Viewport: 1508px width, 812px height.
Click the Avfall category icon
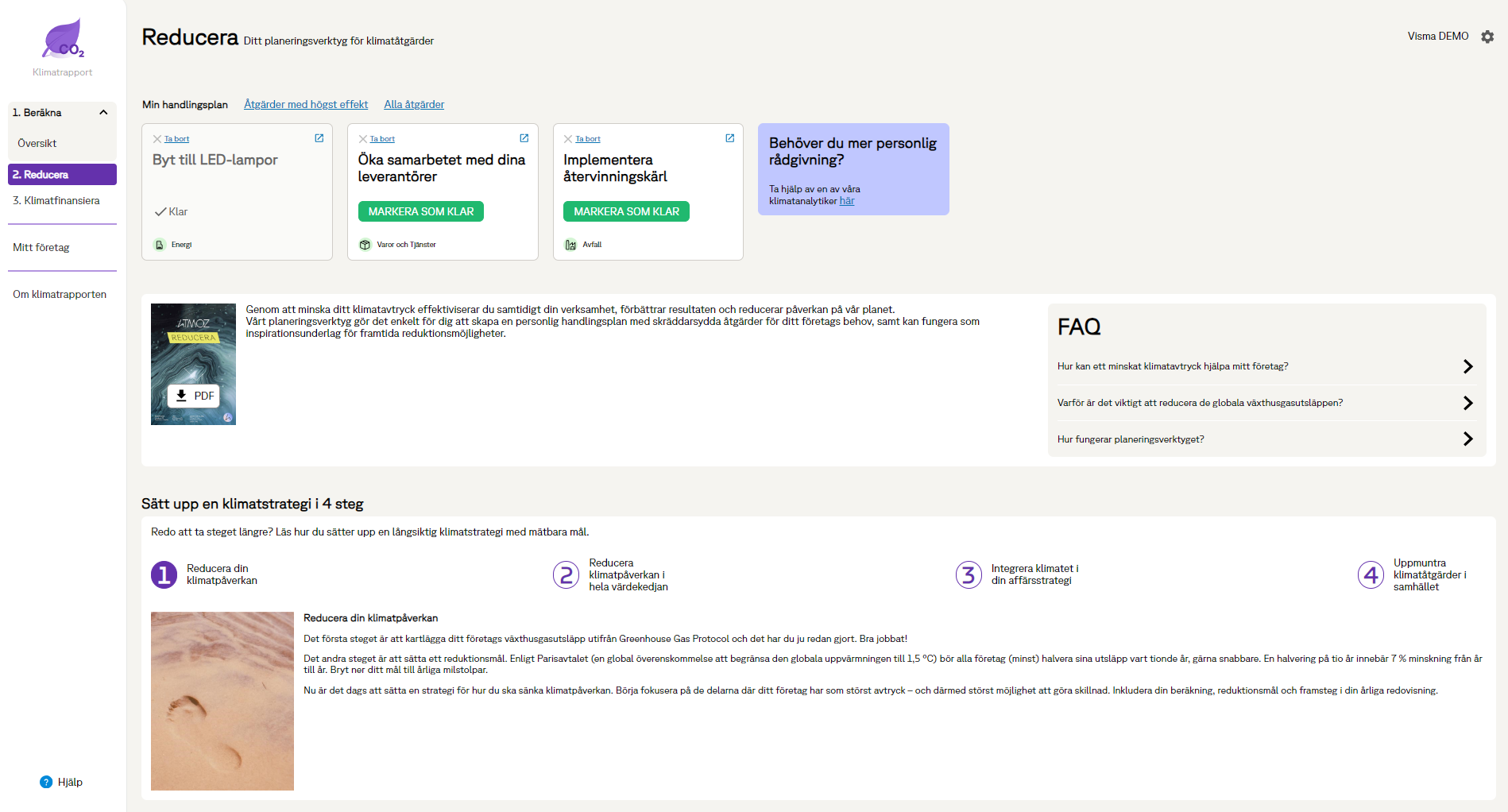(570, 245)
